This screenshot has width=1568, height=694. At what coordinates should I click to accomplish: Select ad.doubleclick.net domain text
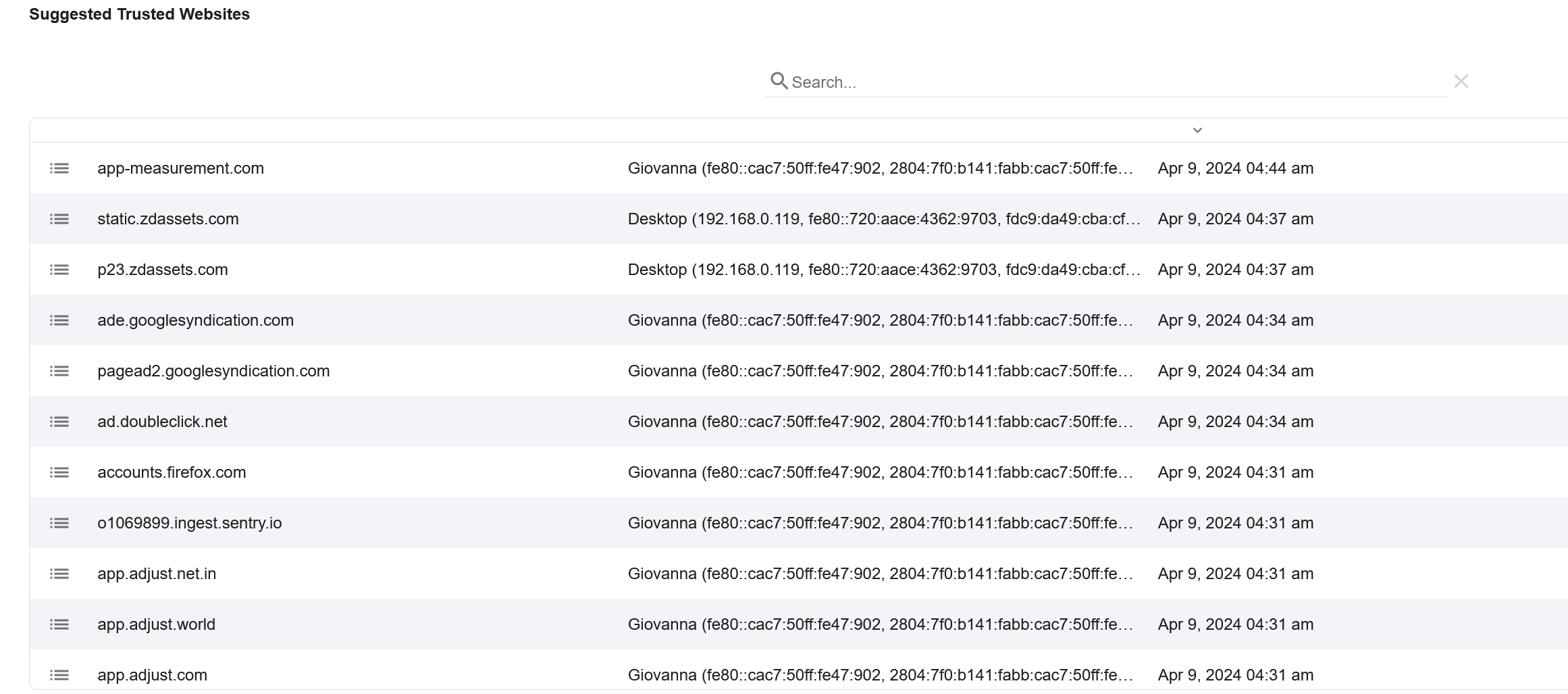pos(162,422)
